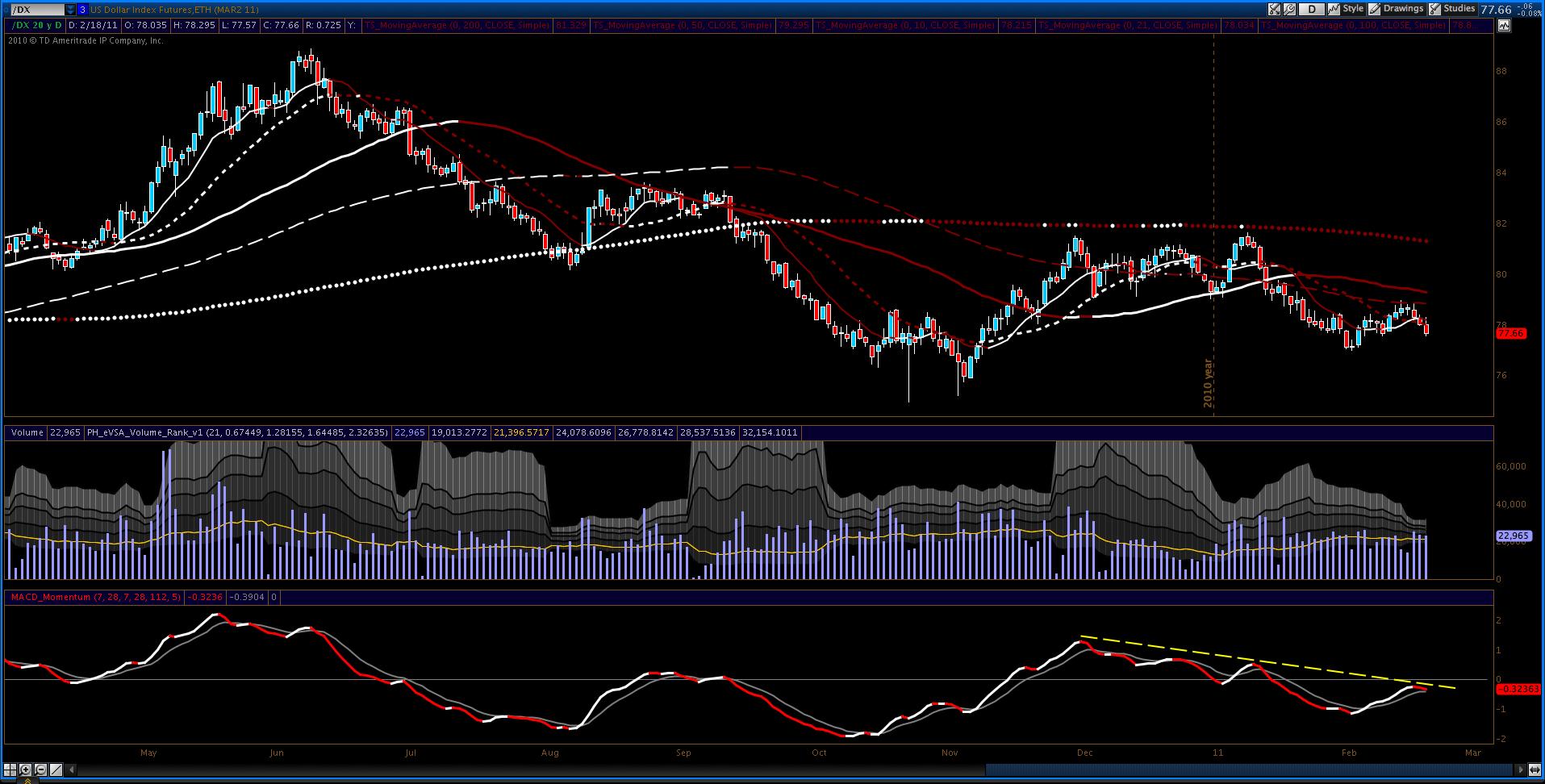The image size is (1545, 784).
Task: Click the "79.295" moving average value
Action: (793, 25)
